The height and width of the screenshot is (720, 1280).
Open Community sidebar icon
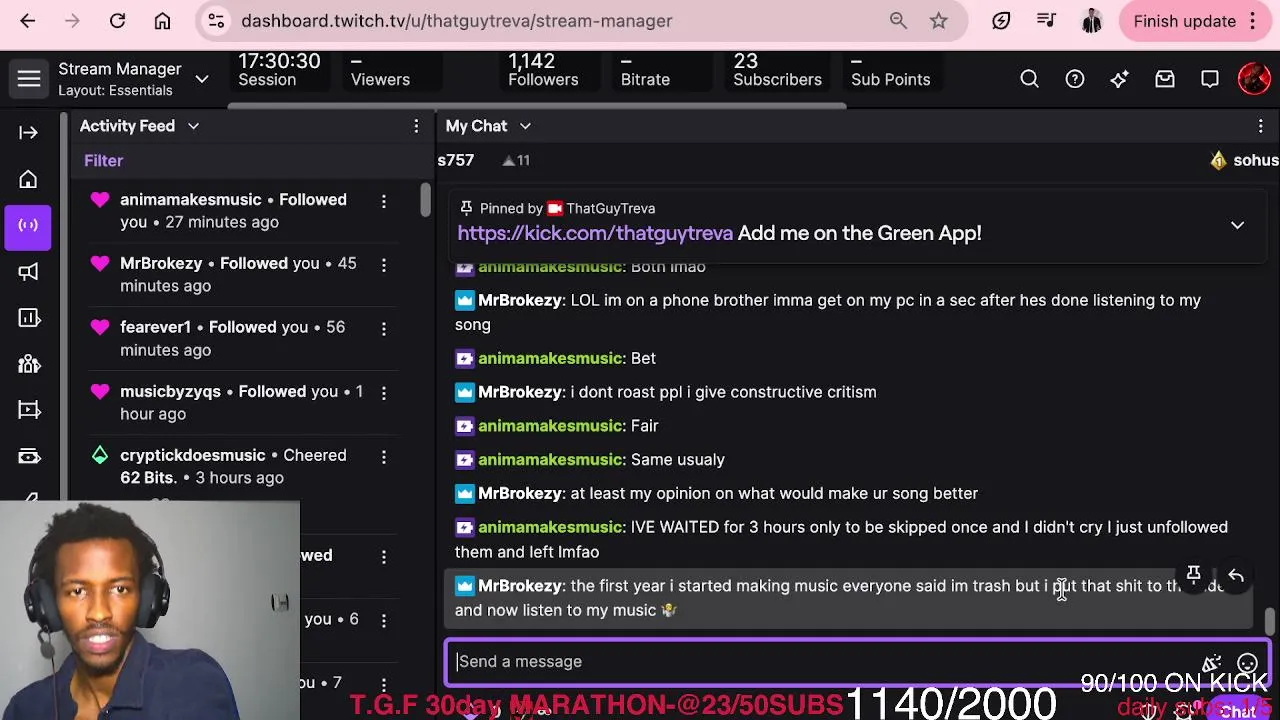[28, 364]
